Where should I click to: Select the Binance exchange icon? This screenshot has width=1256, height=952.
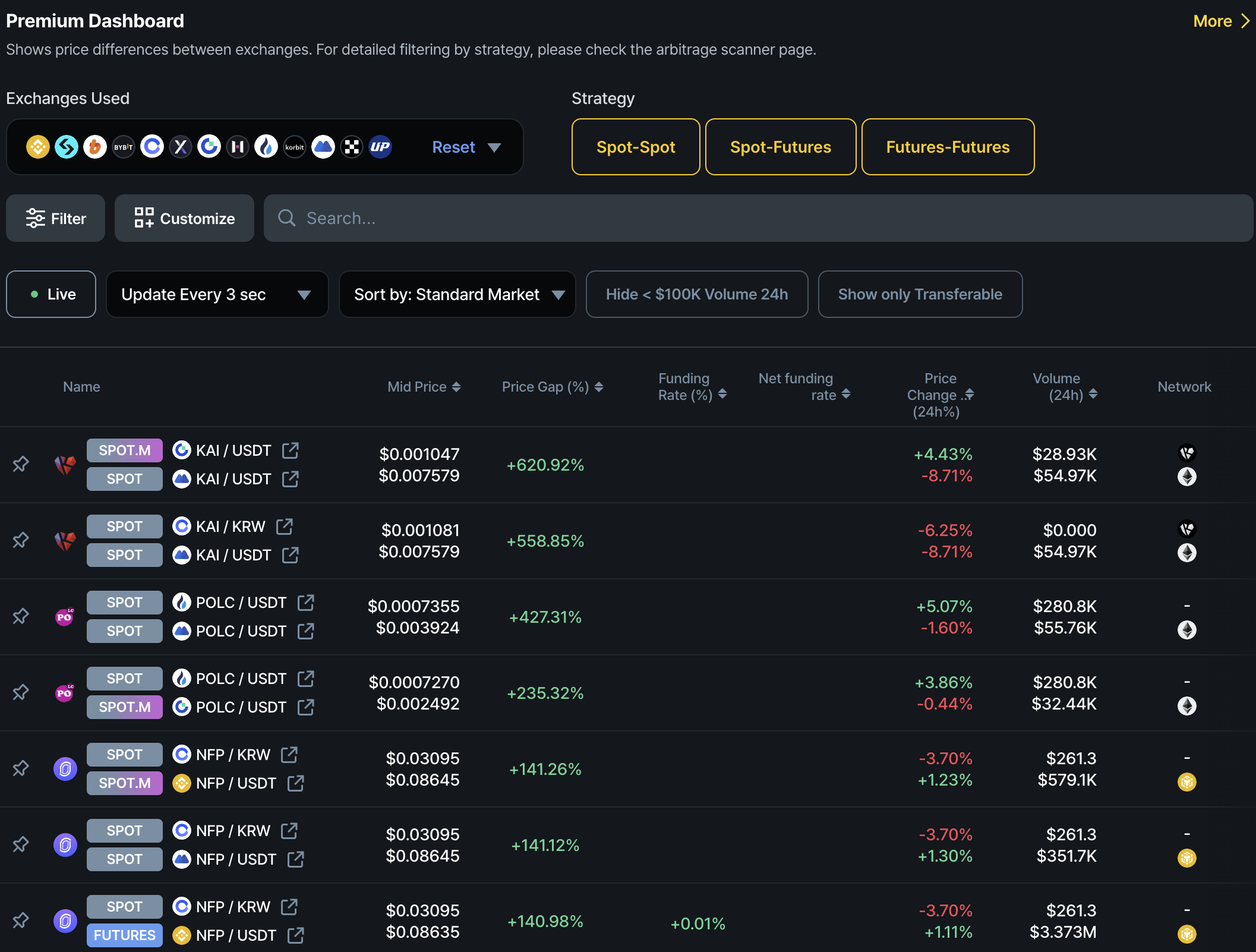(37, 147)
